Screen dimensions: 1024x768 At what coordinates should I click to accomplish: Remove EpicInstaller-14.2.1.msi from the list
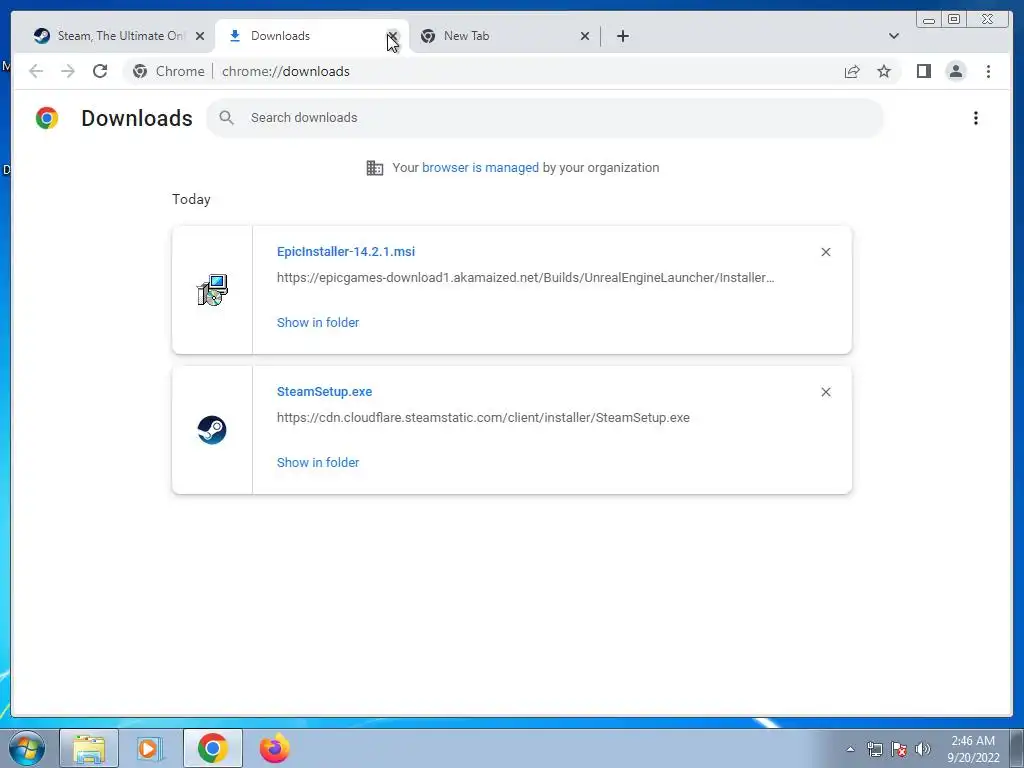pos(825,252)
